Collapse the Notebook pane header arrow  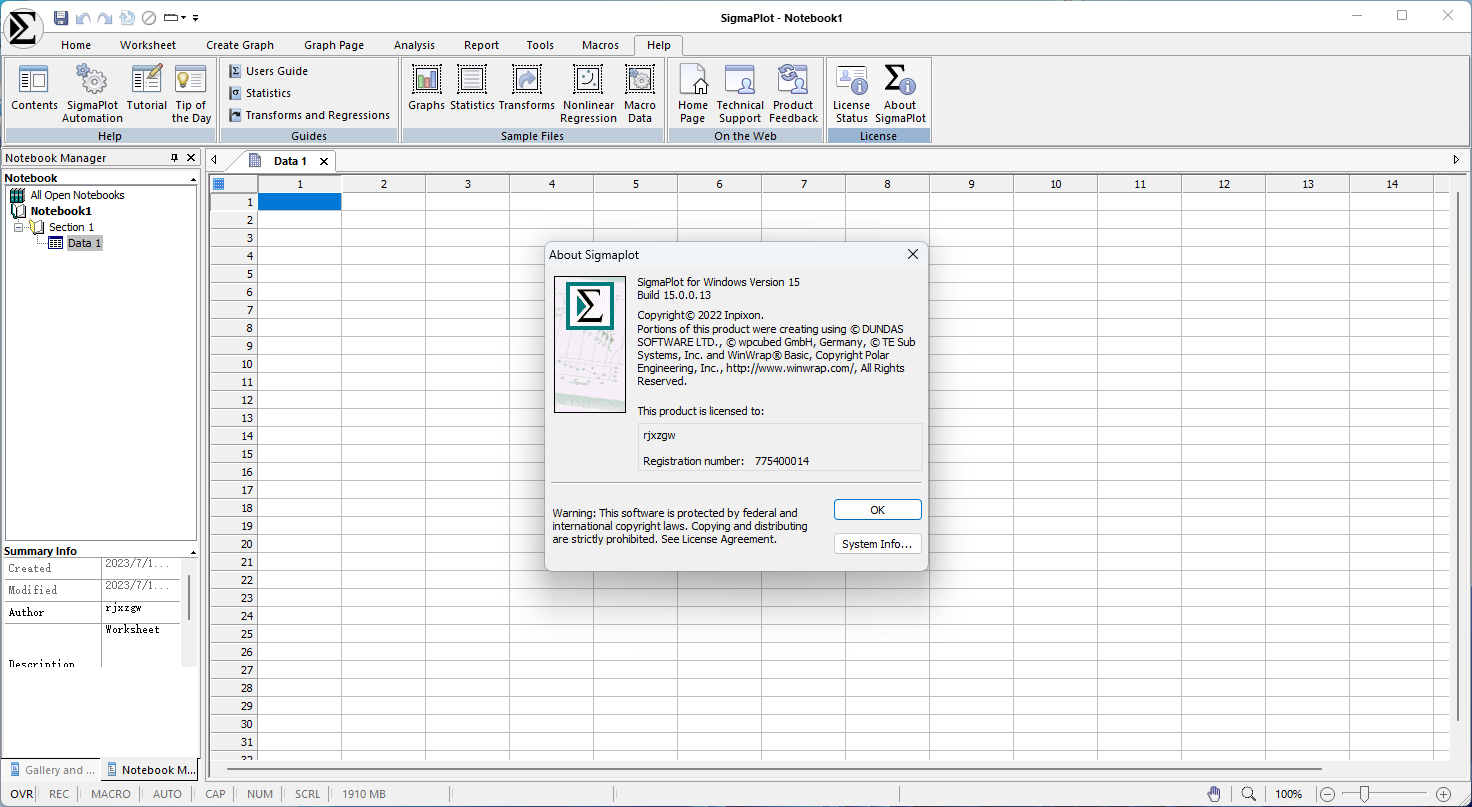(193, 179)
